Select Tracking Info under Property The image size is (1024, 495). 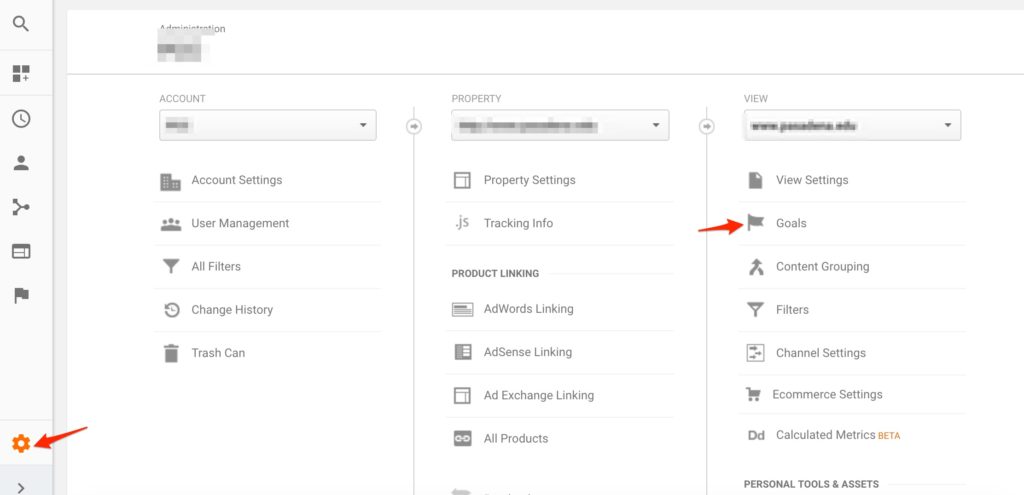point(517,223)
